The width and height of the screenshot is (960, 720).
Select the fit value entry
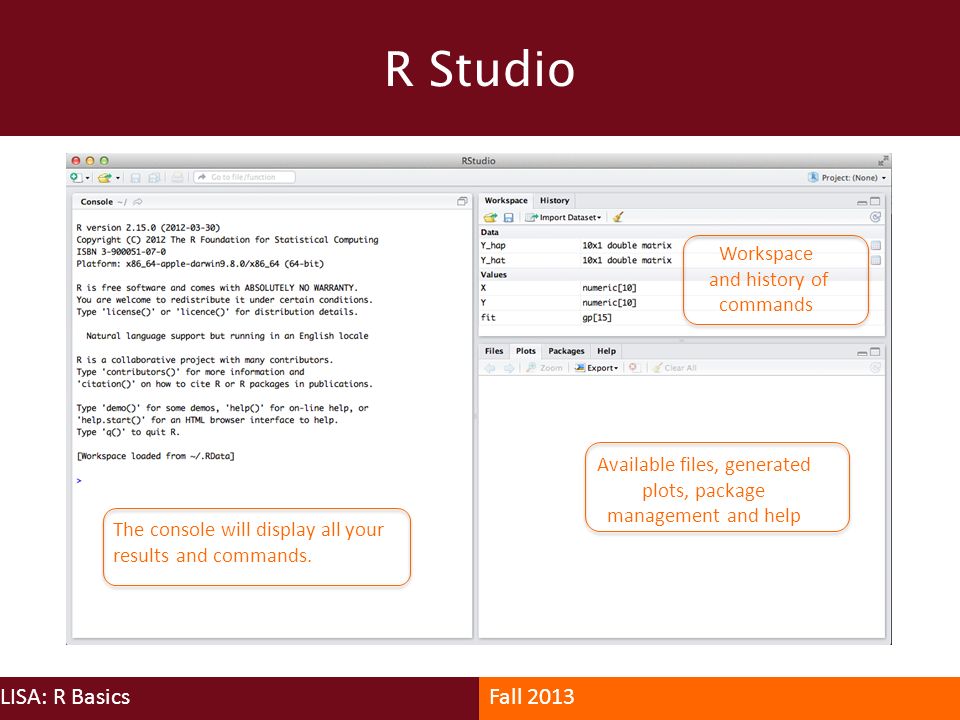point(681,317)
